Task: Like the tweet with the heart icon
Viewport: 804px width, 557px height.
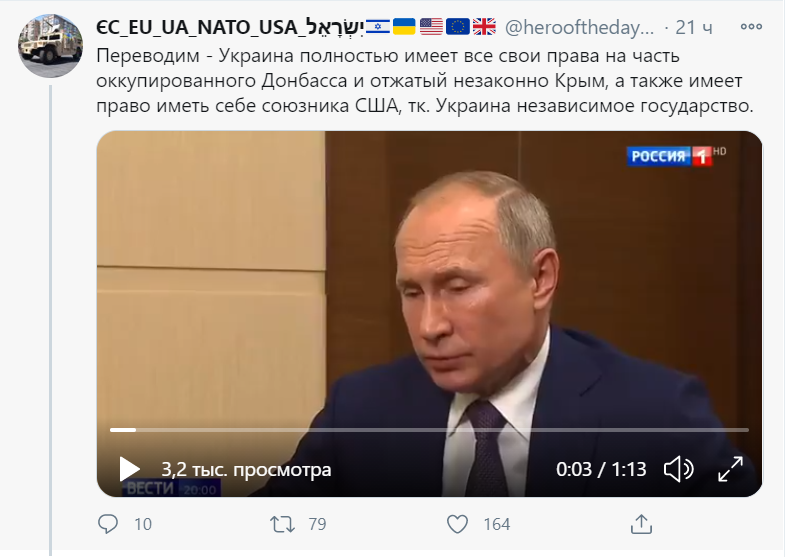Action: tap(457, 524)
